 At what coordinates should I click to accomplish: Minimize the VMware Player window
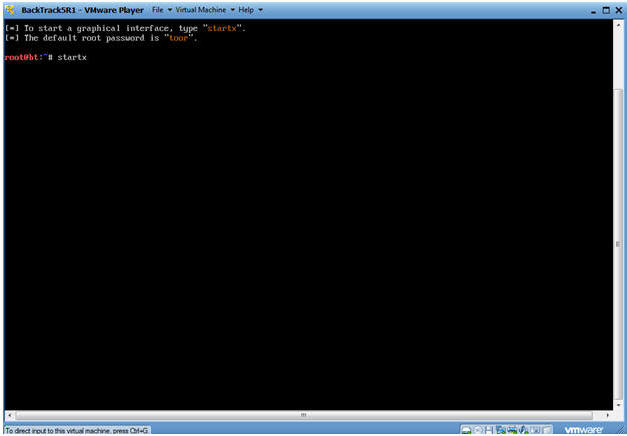pyautogui.click(x=594, y=11)
